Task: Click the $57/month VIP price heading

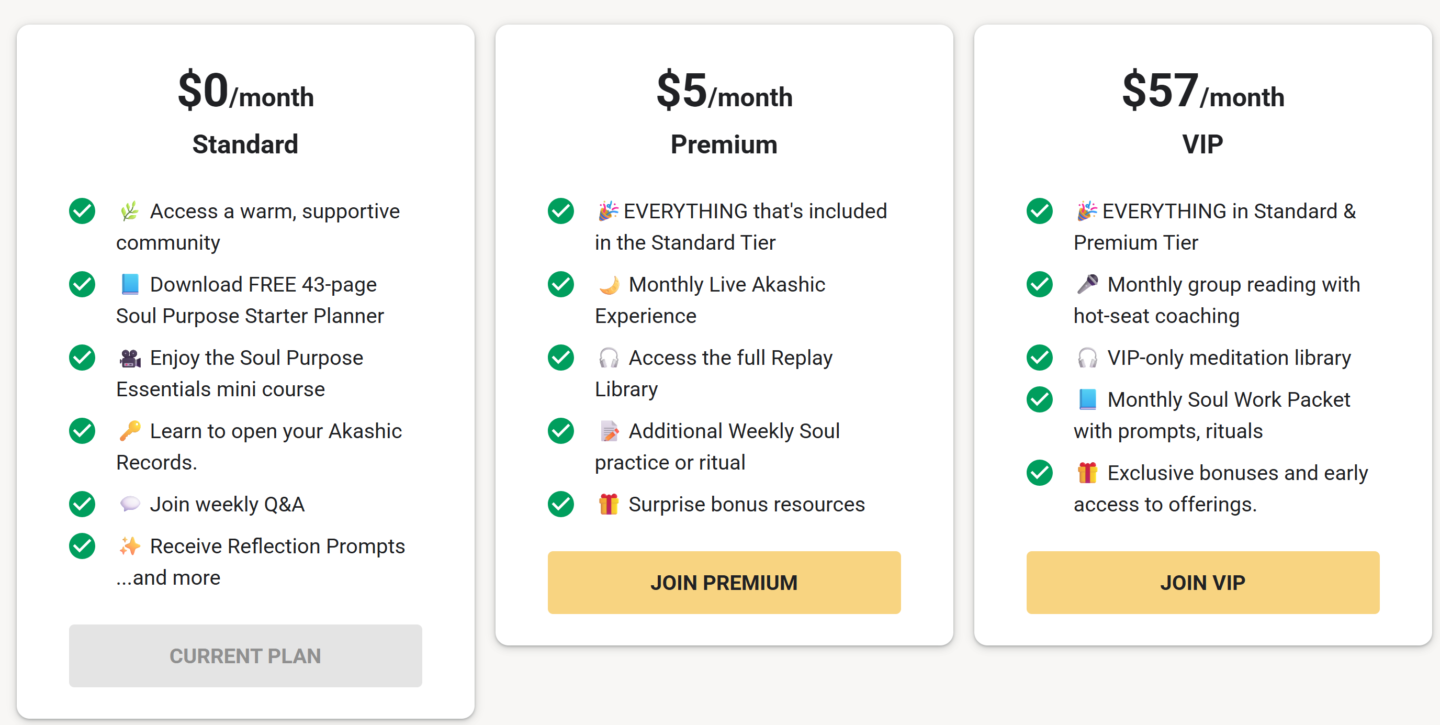Action: 1202,93
